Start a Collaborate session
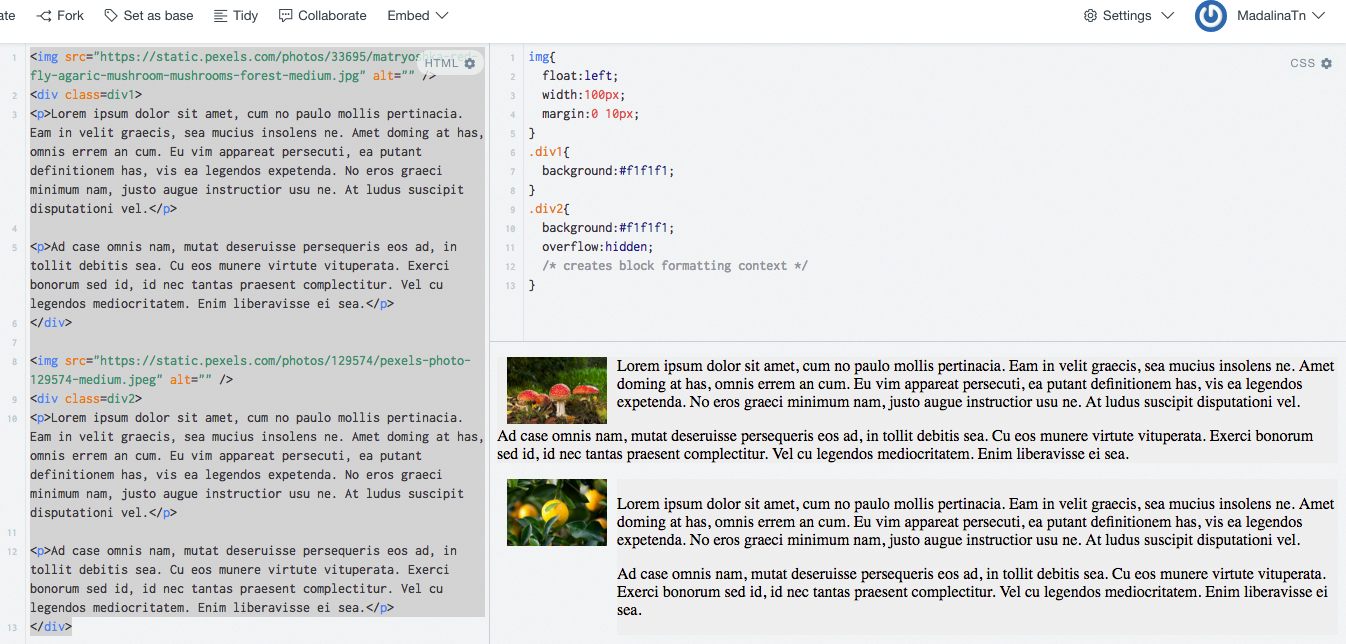 [x=322, y=15]
